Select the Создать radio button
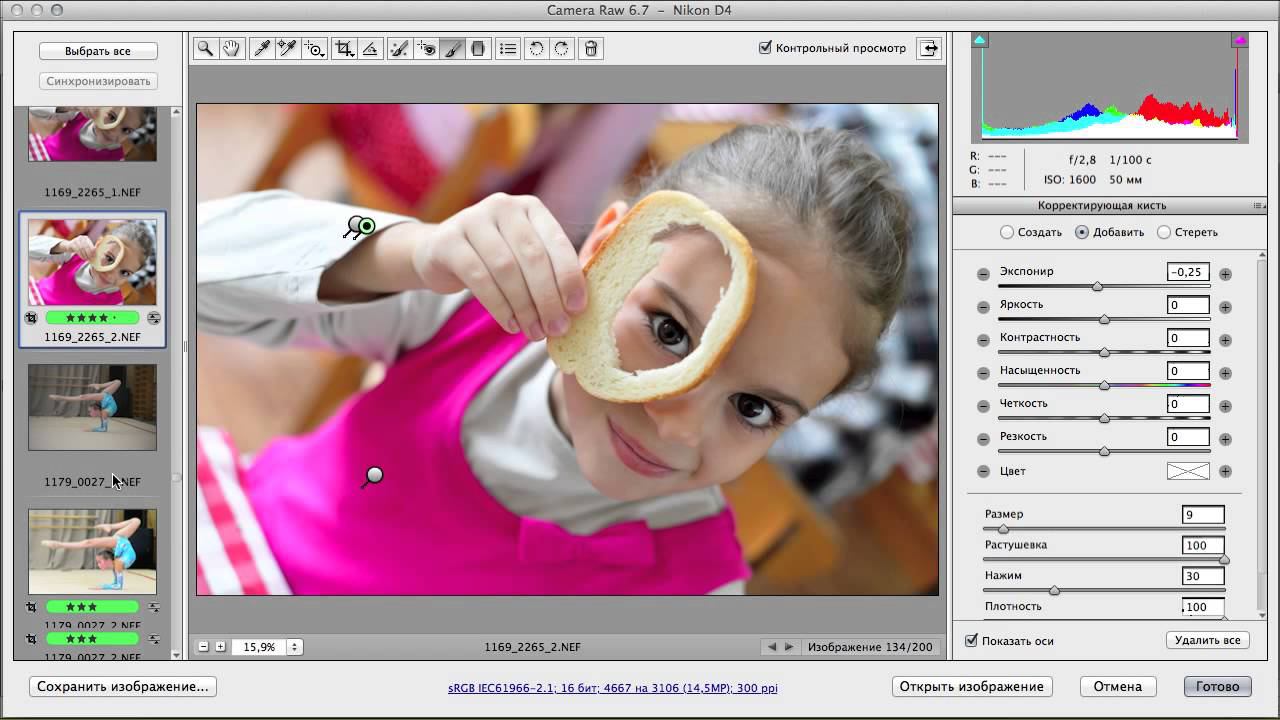This screenshot has width=1280, height=720. tap(1007, 232)
